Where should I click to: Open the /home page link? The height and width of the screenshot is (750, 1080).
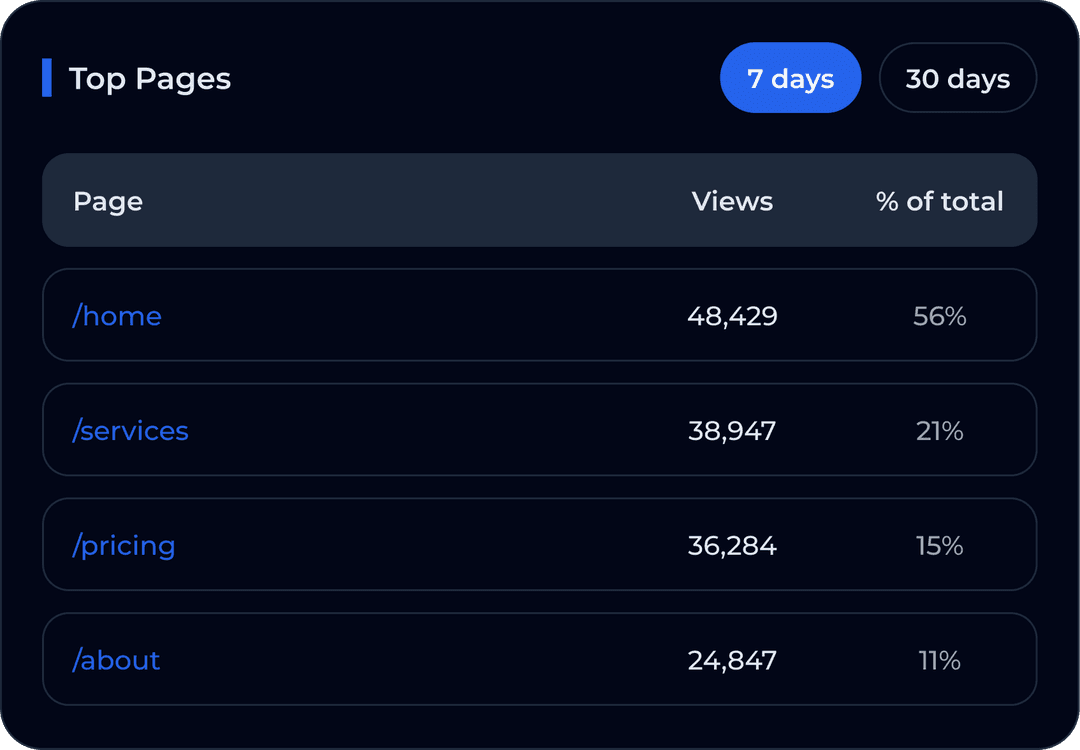pos(116,316)
